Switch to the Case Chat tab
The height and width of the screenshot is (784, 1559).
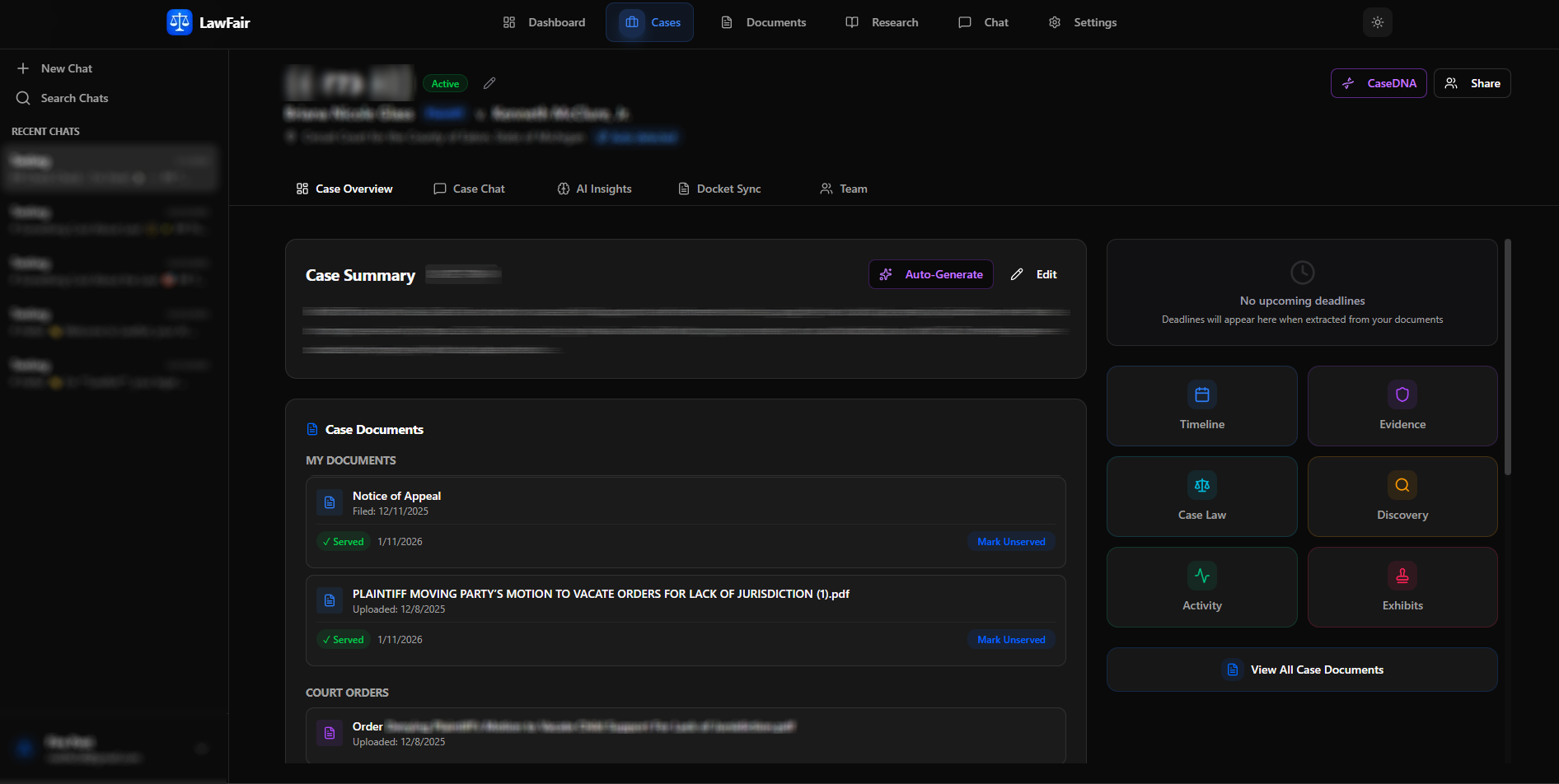469,189
